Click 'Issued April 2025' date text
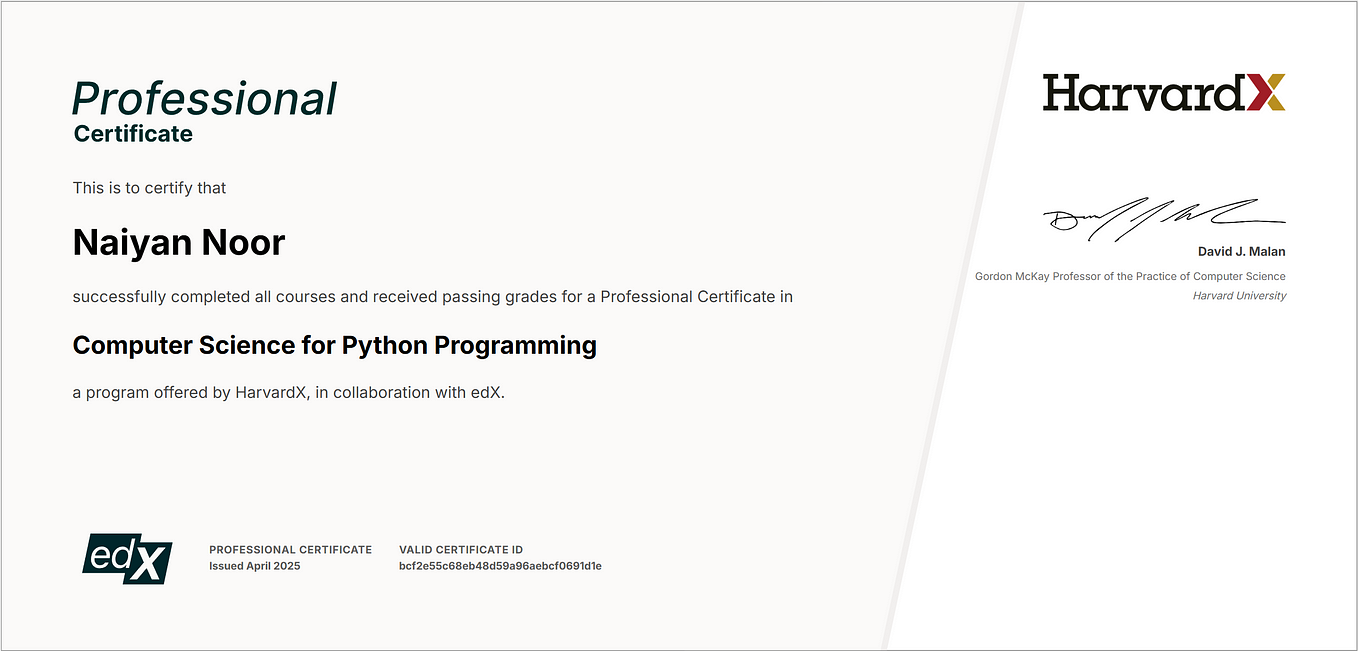The image size is (1358, 651). [x=254, y=566]
